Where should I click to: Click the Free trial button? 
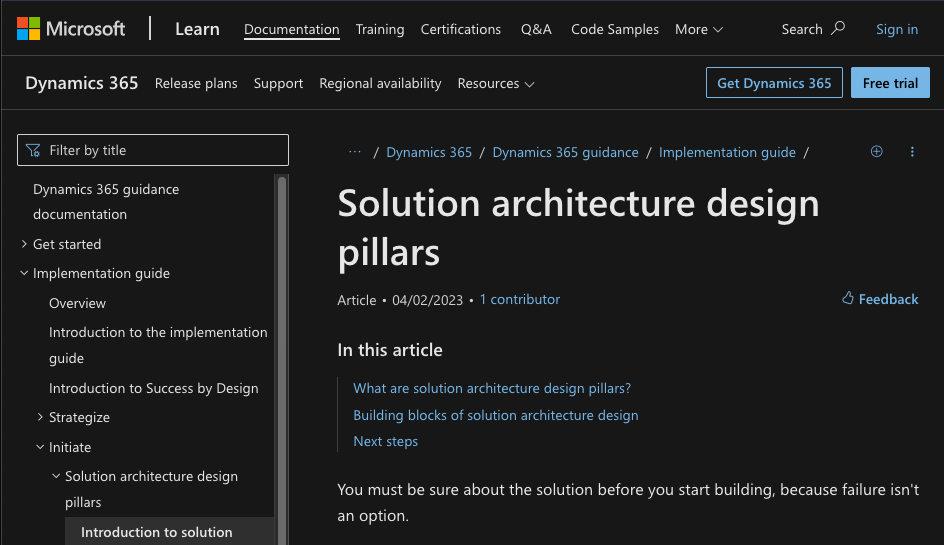(890, 83)
